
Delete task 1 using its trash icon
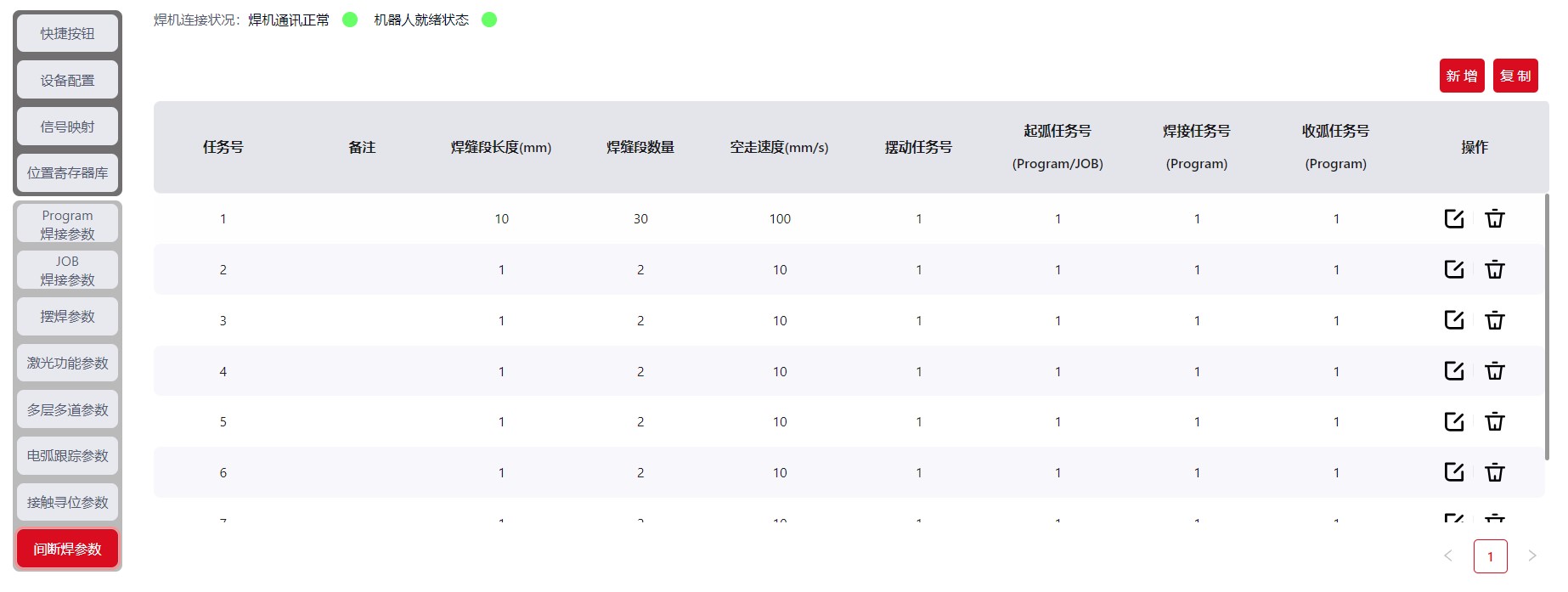click(1494, 218)
